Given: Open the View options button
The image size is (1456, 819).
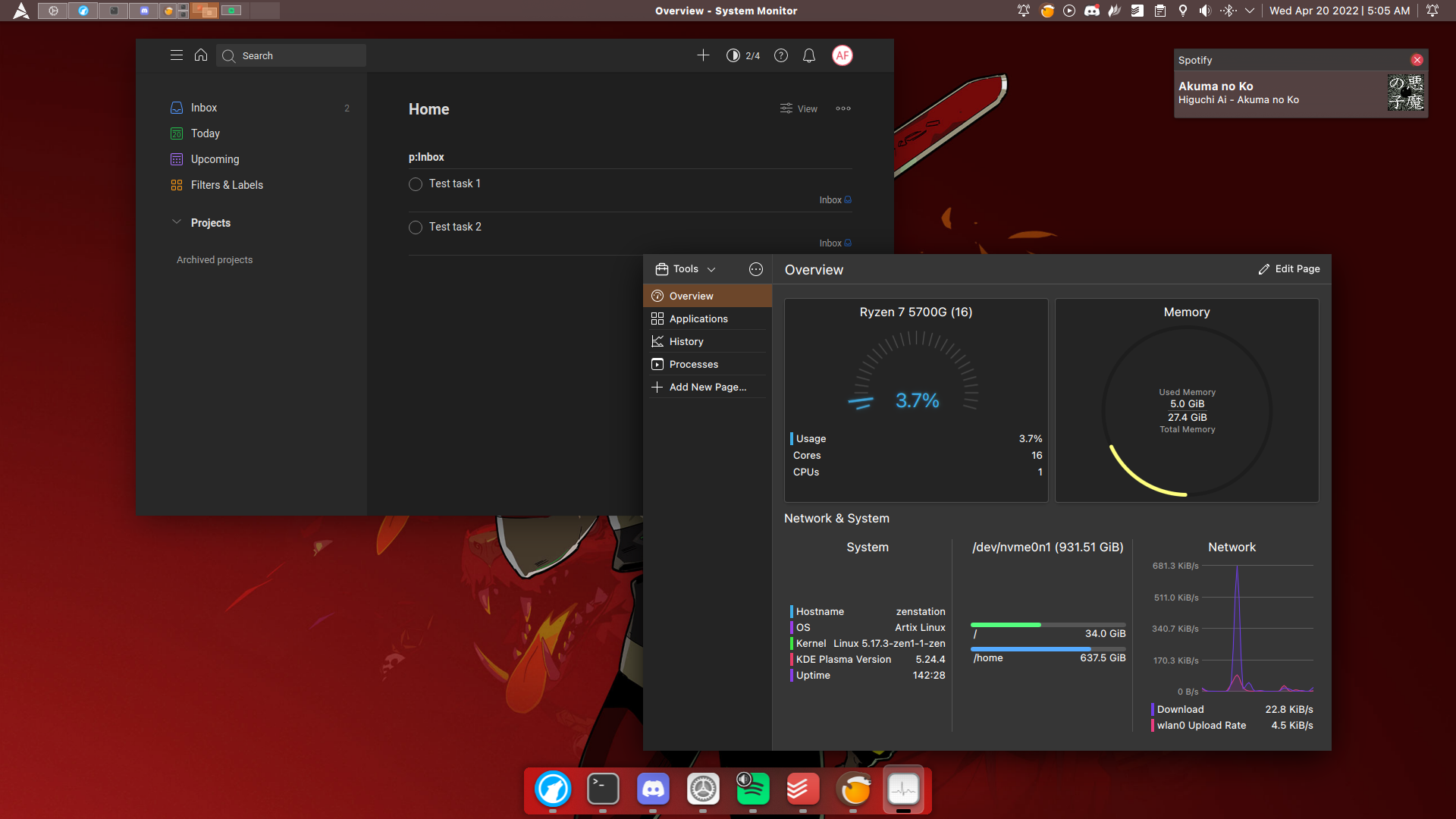Looking at the screenshot, I should (x=799, y=108).
